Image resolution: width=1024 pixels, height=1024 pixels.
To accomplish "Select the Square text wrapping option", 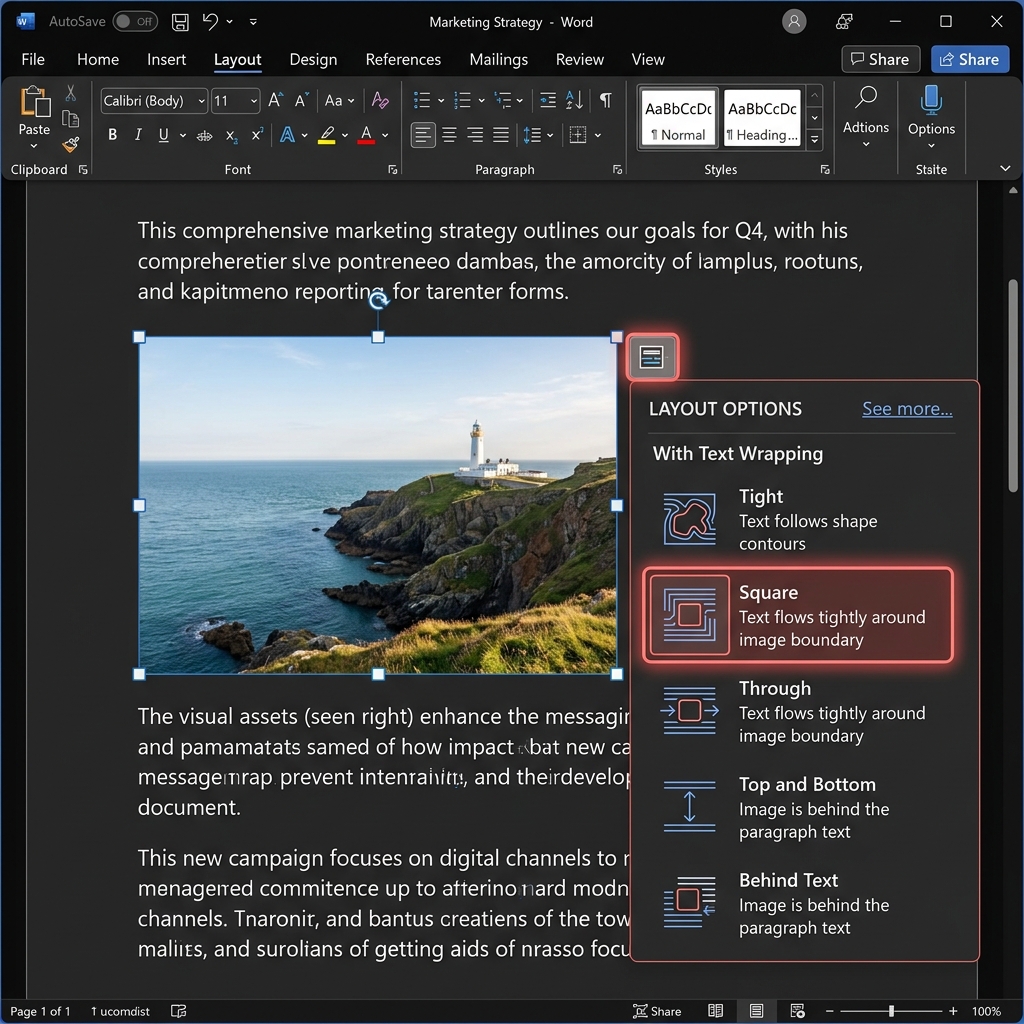I will 797,614.
